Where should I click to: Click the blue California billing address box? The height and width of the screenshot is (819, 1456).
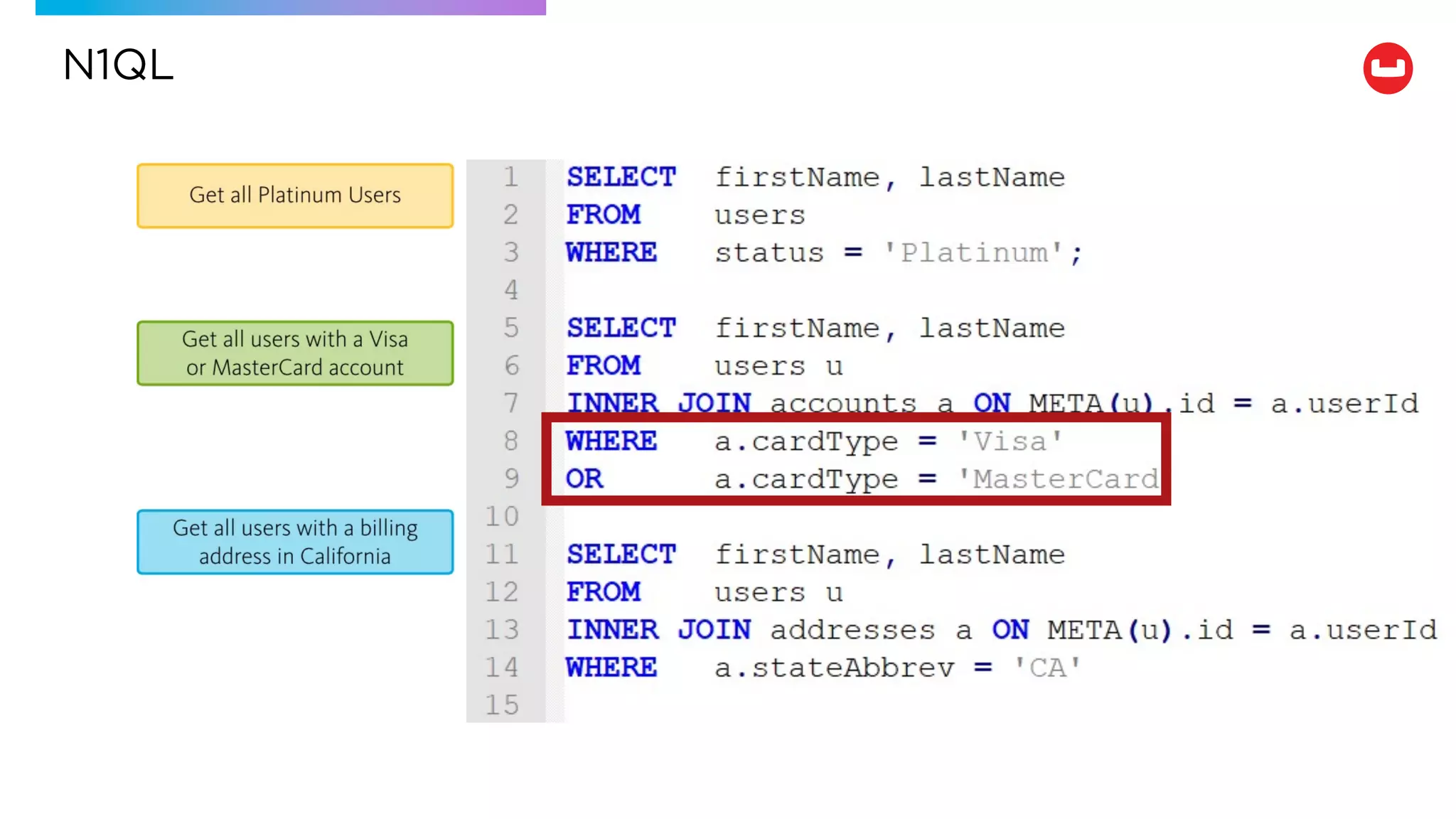coord(295,542)
